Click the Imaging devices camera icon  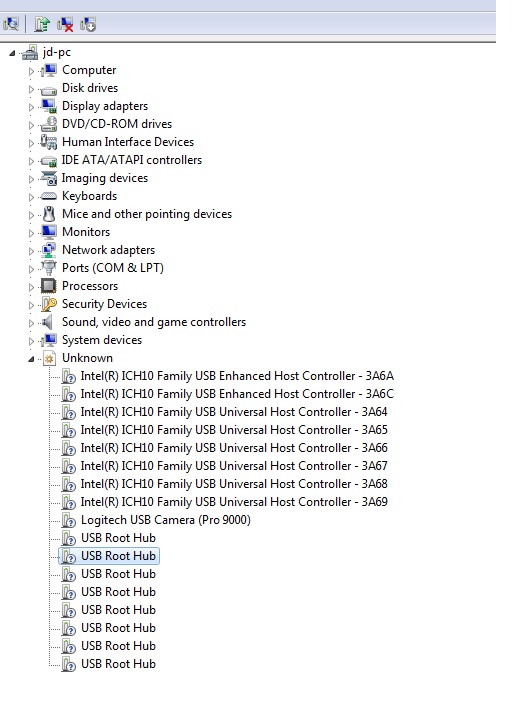coord(49,178)
